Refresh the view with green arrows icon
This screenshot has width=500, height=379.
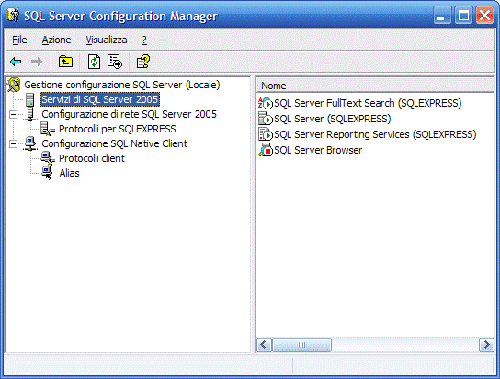pyautogui.click(x=94, y=61)
